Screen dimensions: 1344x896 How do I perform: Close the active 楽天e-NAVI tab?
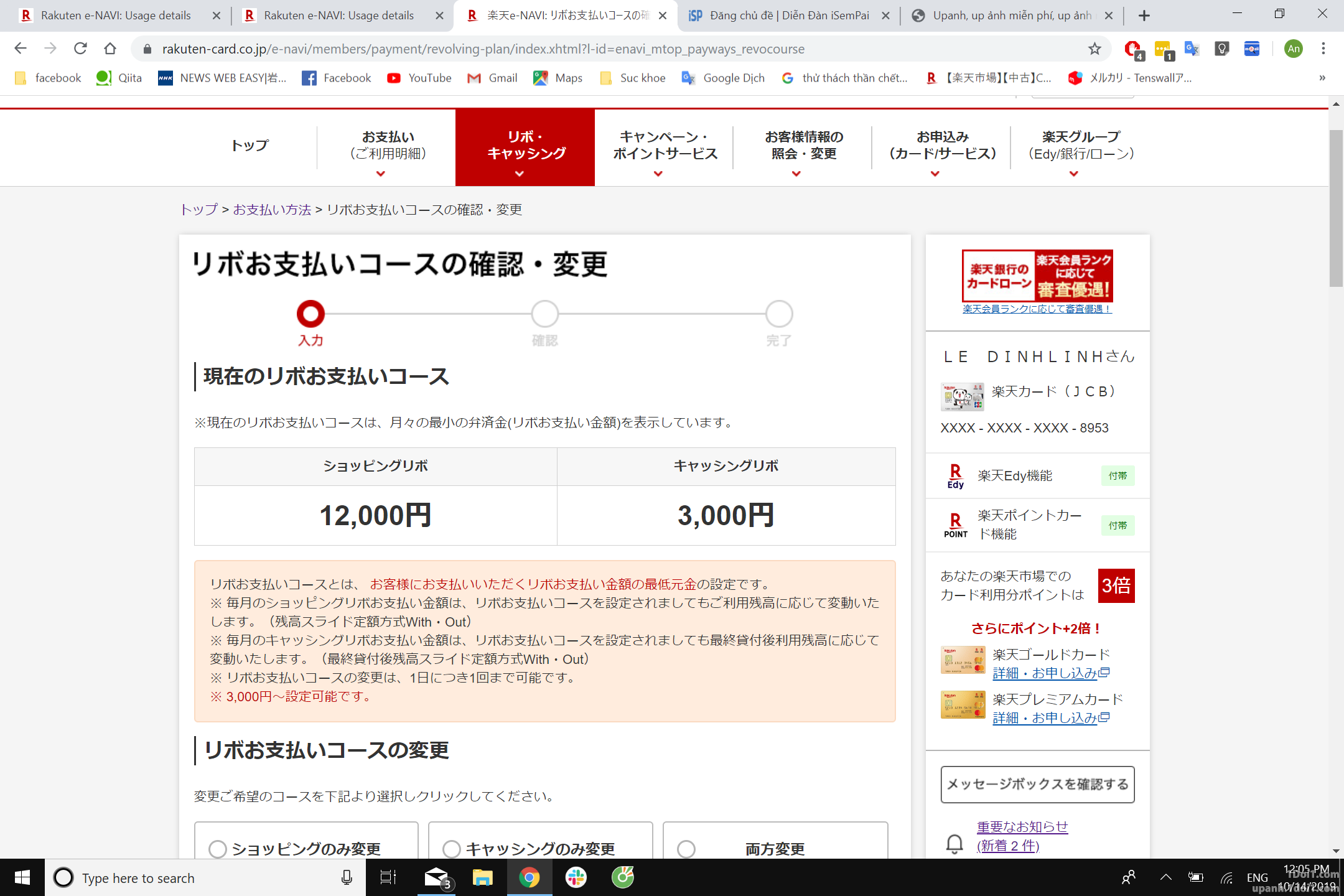click(663, 16)
